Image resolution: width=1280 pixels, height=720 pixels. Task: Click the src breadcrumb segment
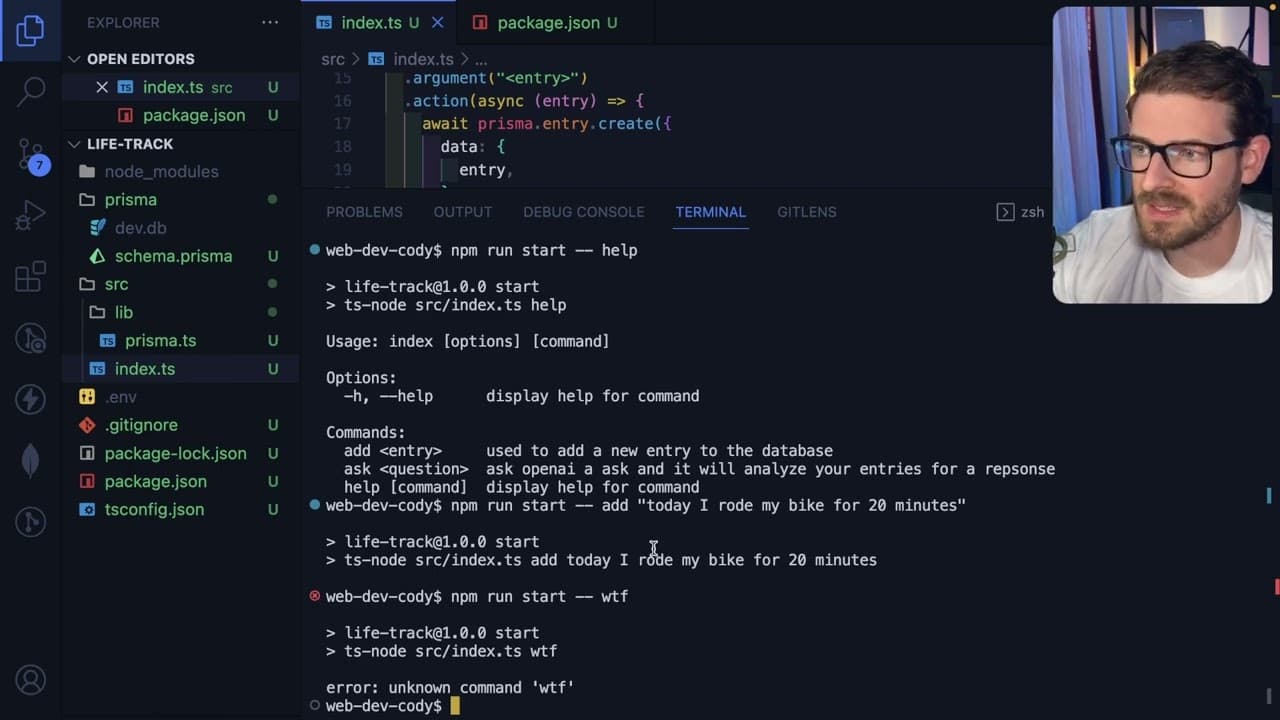point(333,59)
